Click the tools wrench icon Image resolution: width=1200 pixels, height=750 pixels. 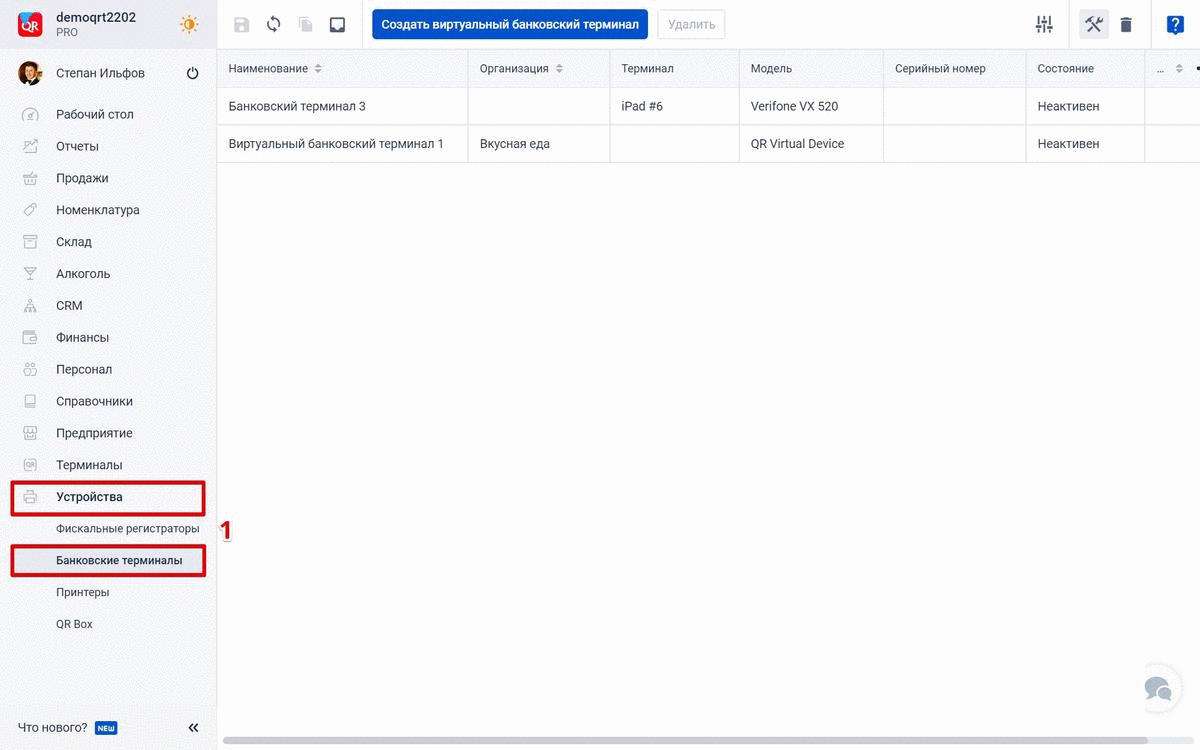pos(1093,25)
